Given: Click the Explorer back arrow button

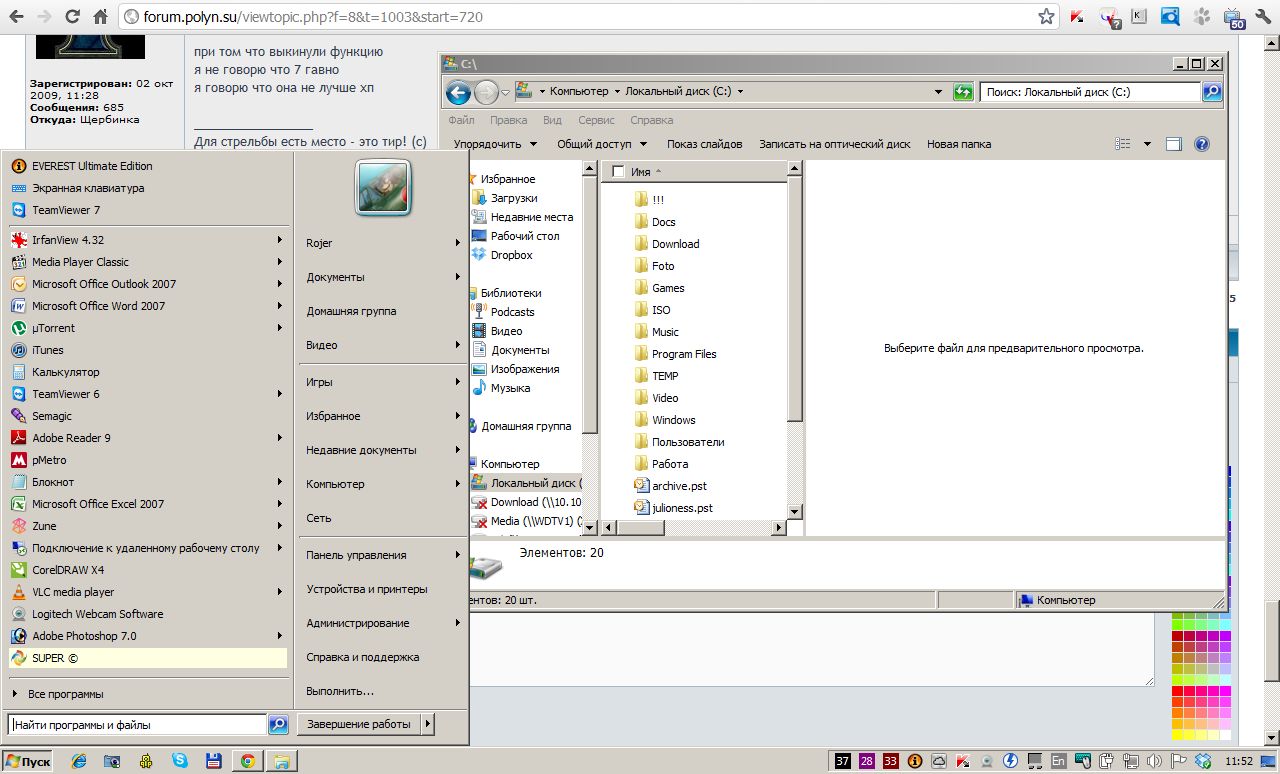Looking at the screenshot, I should [x=458, y=93].
